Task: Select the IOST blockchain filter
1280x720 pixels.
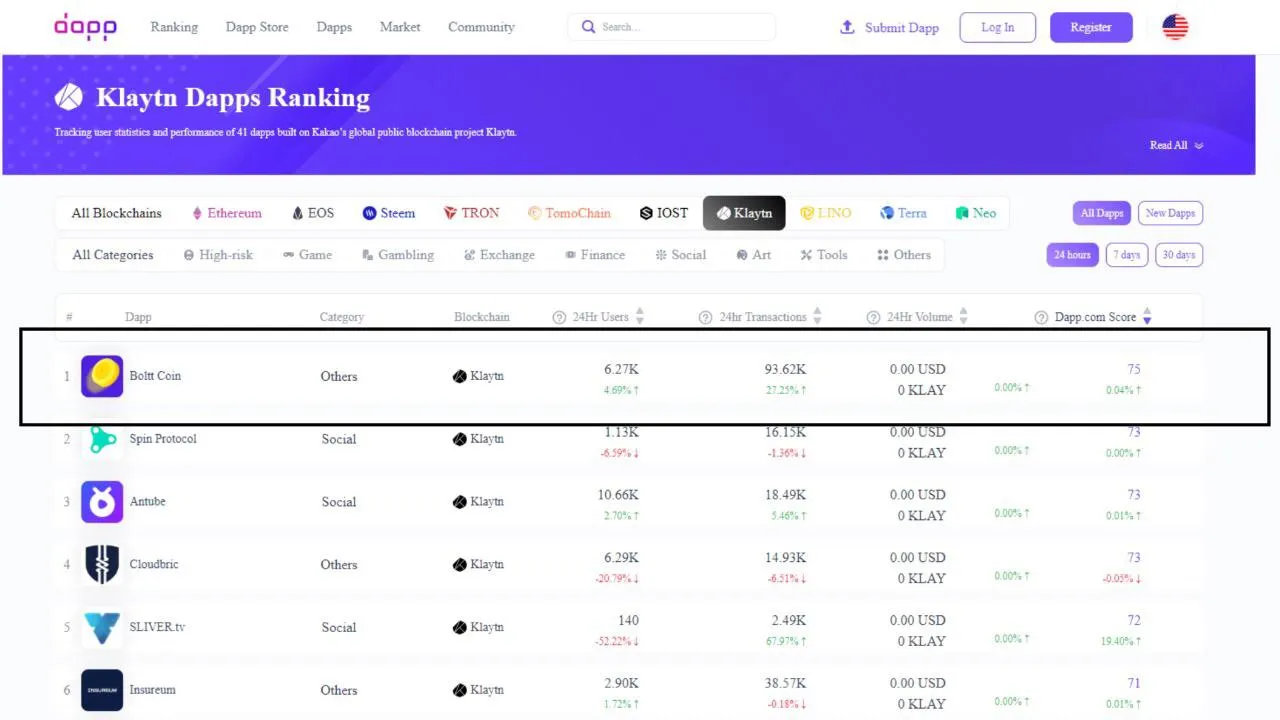Action: click(664, 213)
